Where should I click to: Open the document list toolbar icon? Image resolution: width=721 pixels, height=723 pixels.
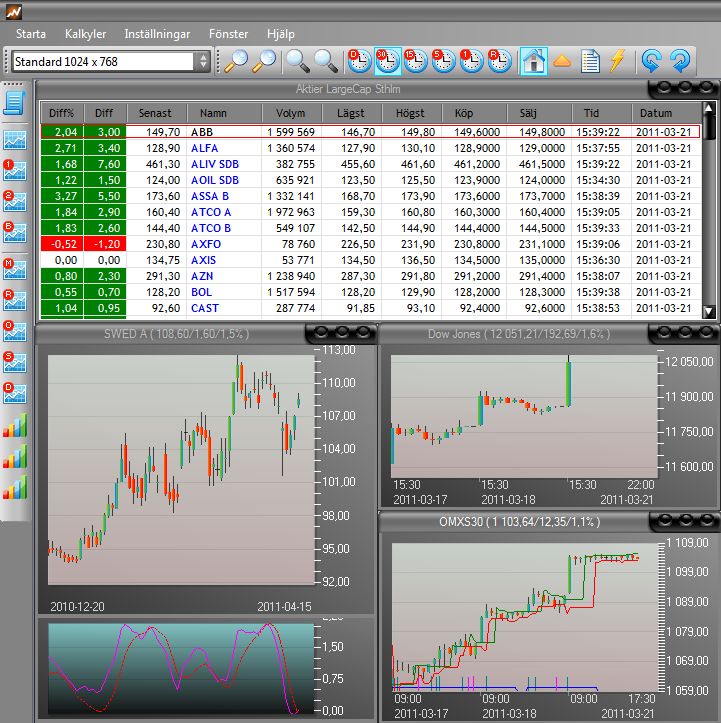[590, 61]
